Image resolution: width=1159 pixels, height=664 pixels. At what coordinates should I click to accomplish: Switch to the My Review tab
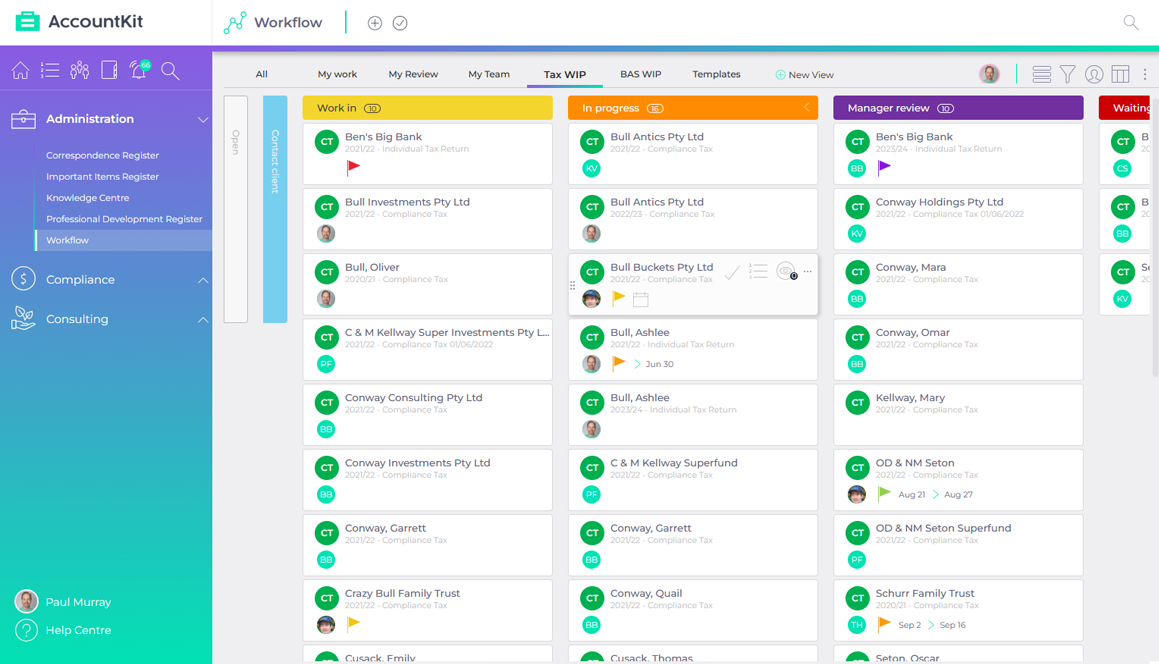click(413, 74)
